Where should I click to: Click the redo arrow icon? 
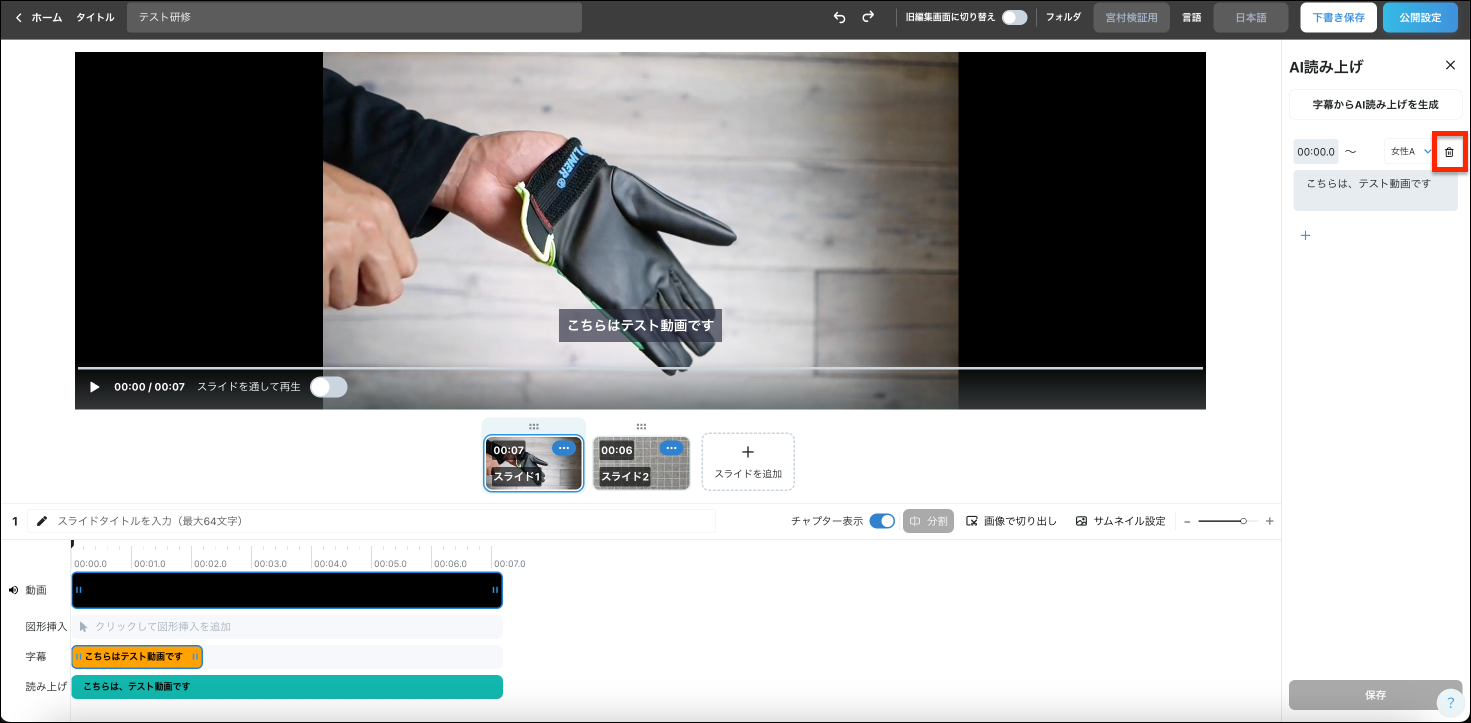(868, 17)
